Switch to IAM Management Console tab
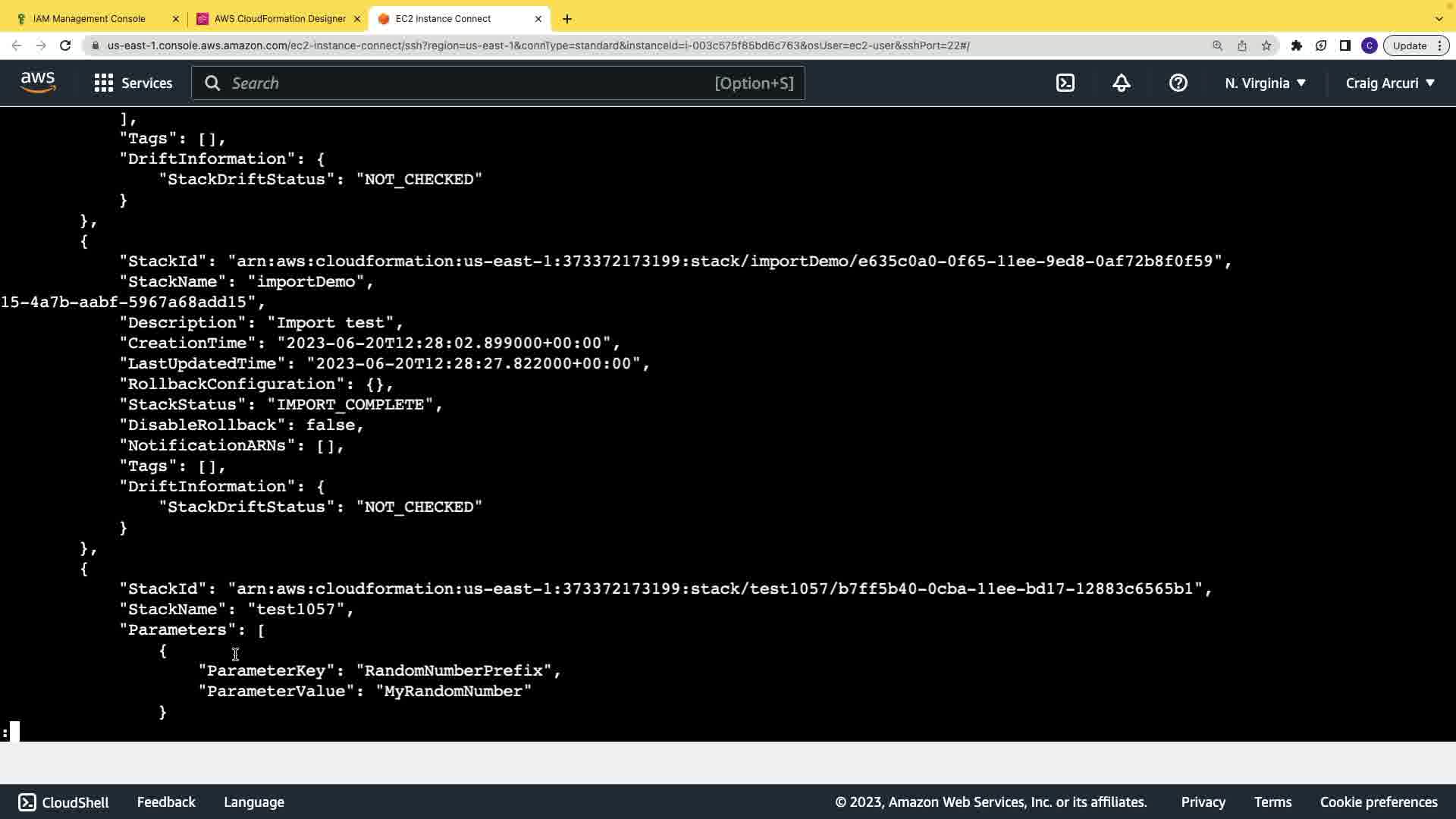Viewport: 1456px width, 819px height. coord(89,18)
